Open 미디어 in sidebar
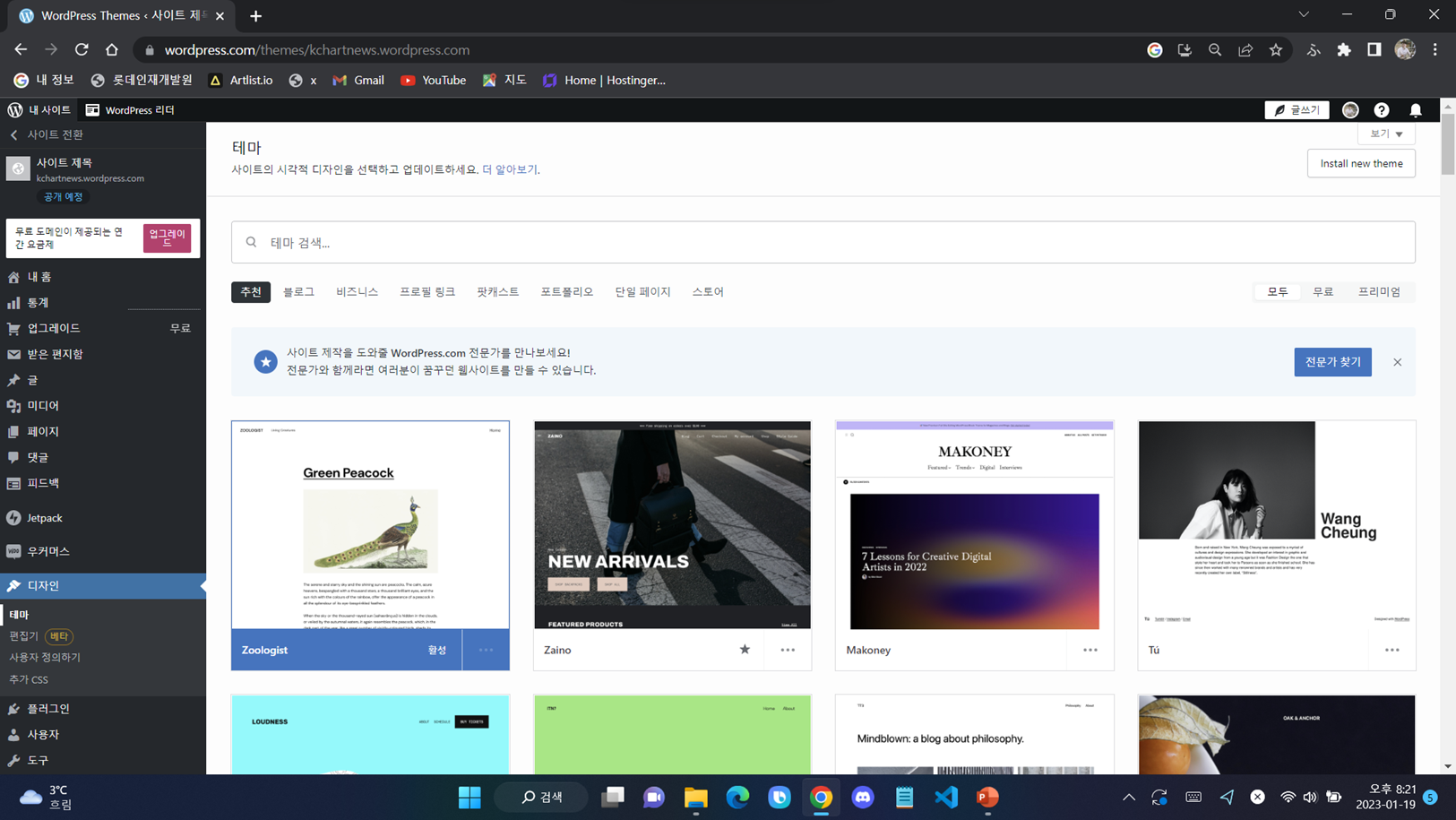This screenshot has width=1456, height=820. 103,405
